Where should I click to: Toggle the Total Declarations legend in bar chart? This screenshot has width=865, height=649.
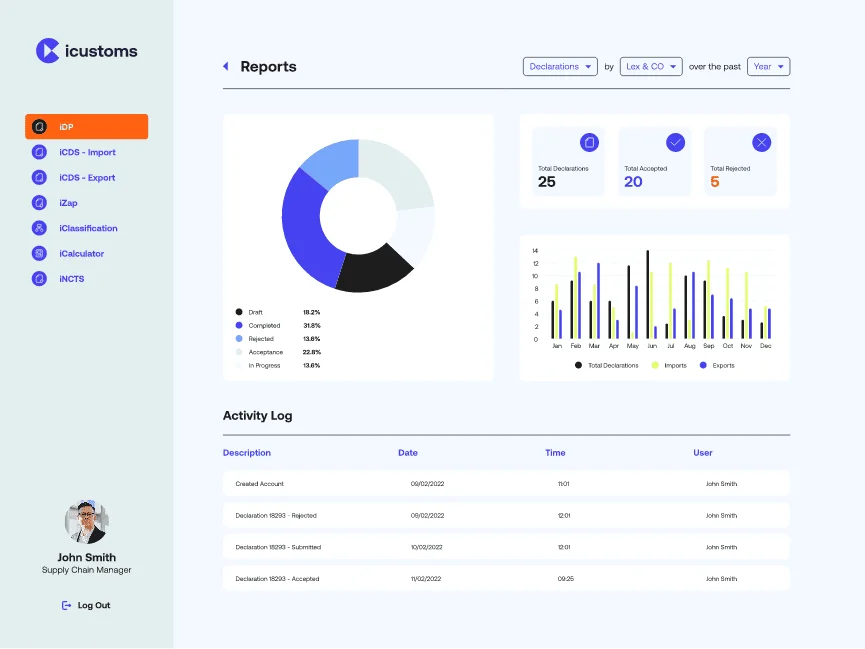coord(607,365)
